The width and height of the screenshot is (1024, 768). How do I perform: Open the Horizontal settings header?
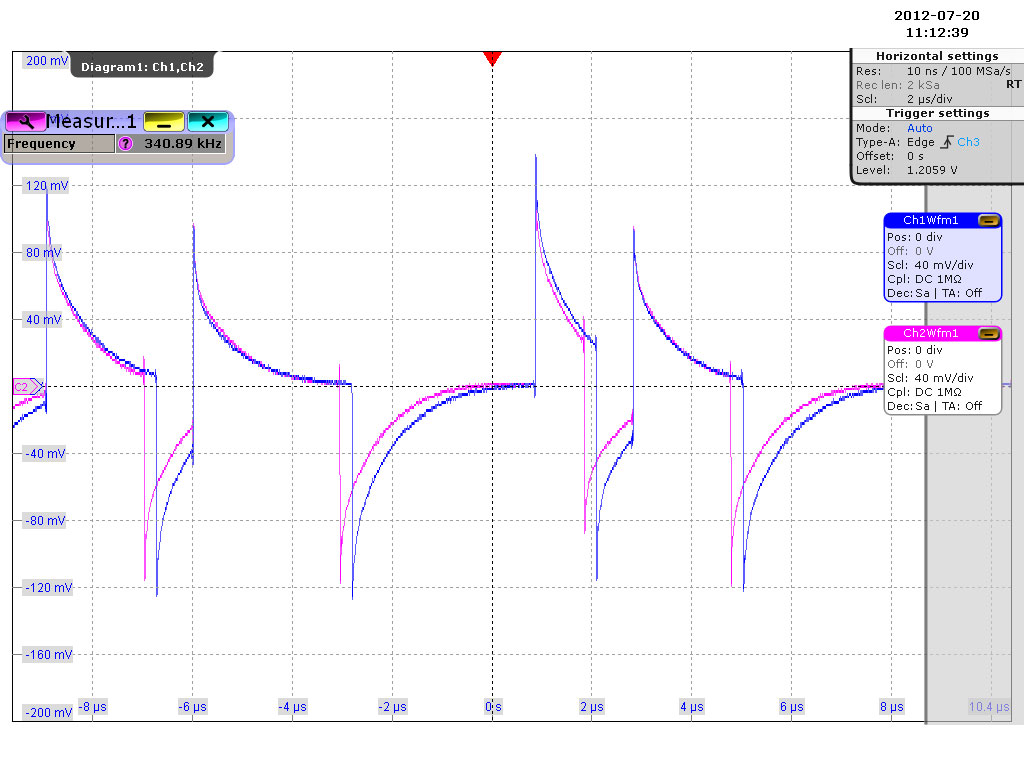(937, 56)
